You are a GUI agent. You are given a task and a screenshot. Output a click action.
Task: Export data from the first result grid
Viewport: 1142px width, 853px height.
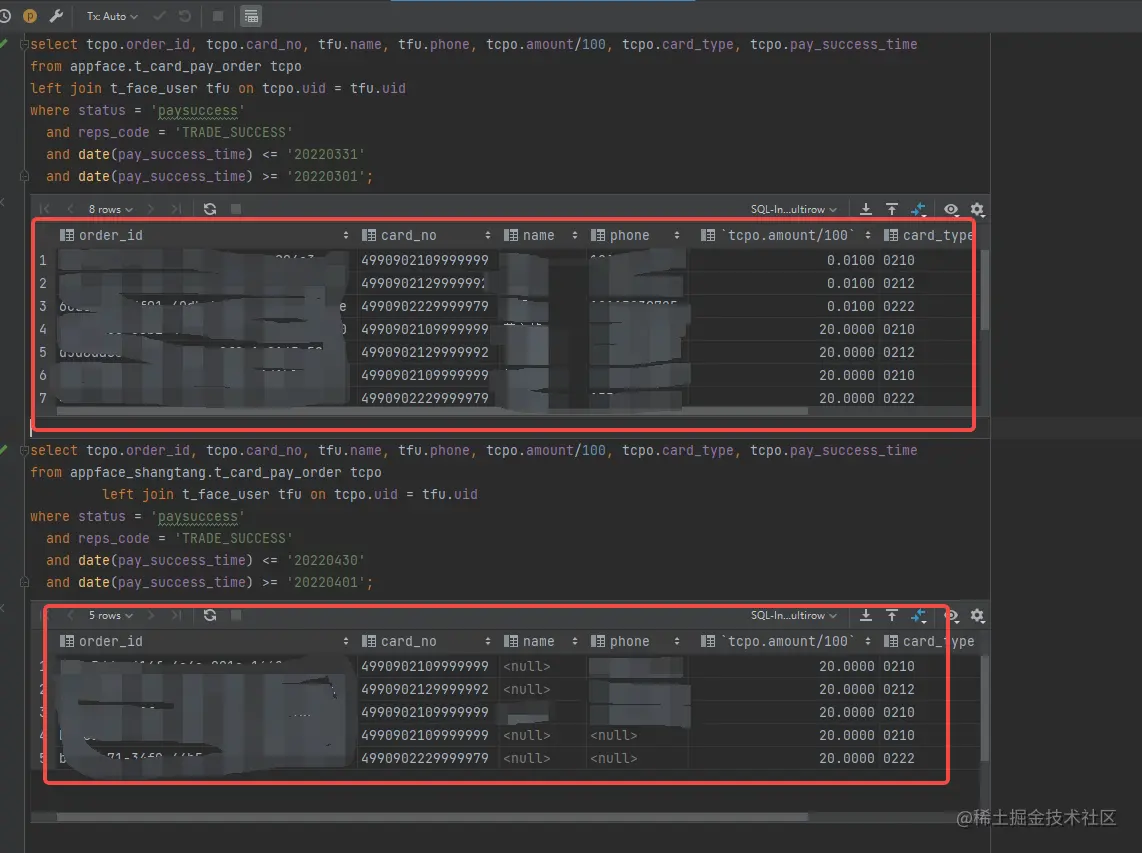pyautogui.click(x=865, y=209)
